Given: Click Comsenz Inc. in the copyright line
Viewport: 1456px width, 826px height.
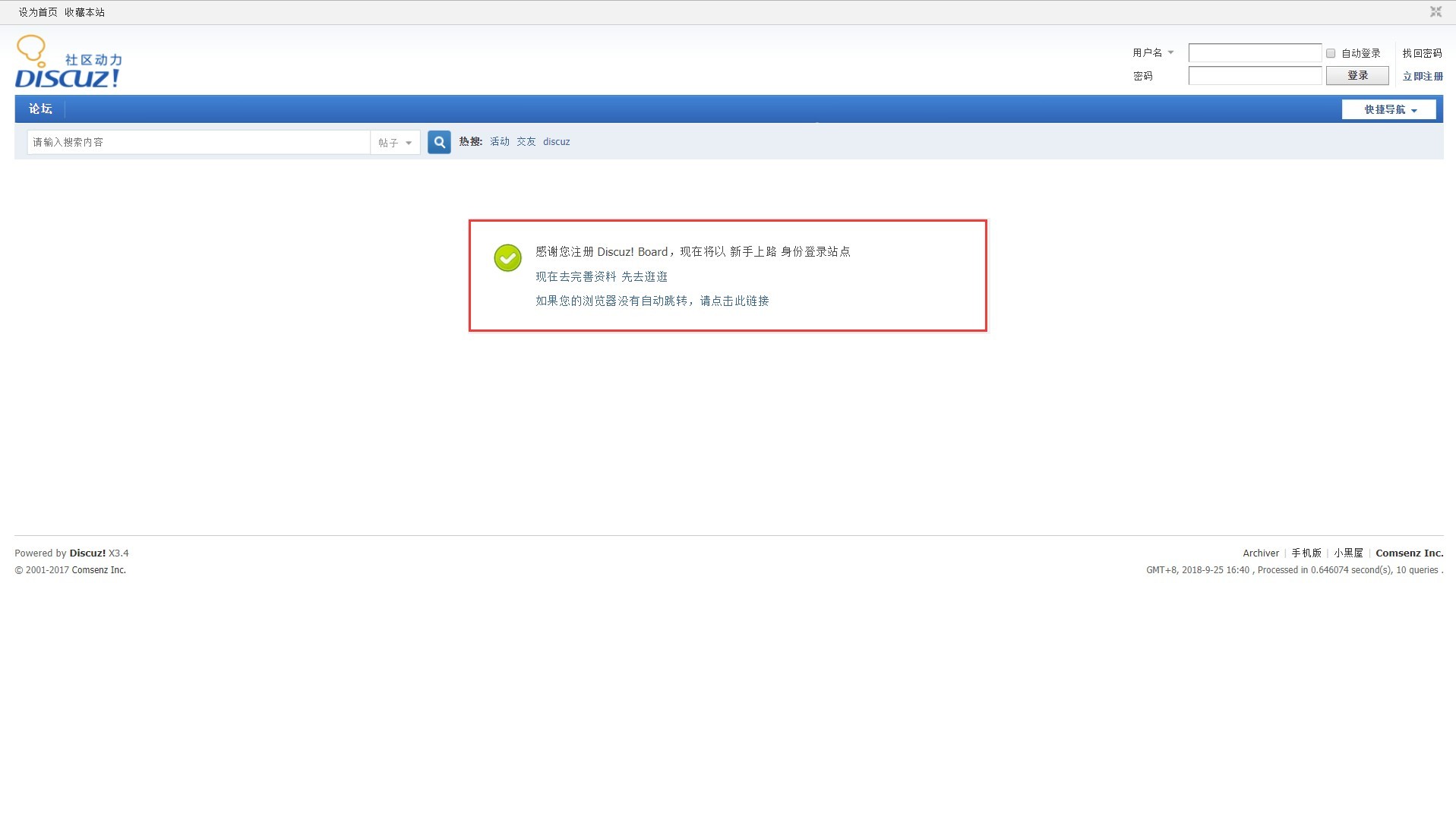Looking at the screenshot, I should click(99, 569).
